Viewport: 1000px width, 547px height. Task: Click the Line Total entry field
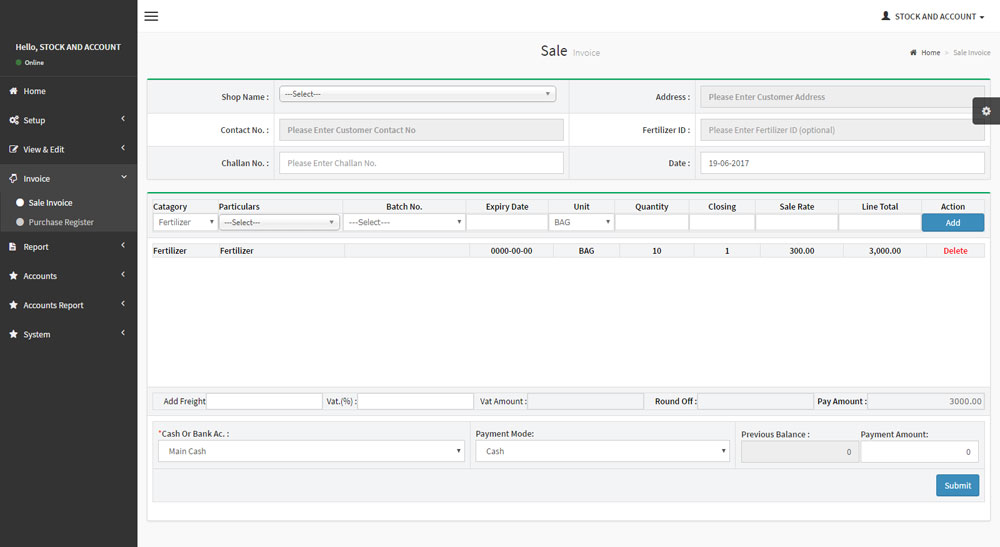click(x=879, y=222)
